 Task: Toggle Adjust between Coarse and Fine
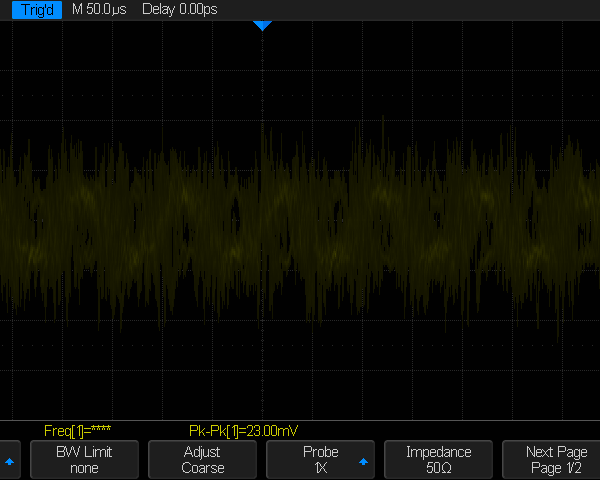(202, 460)
